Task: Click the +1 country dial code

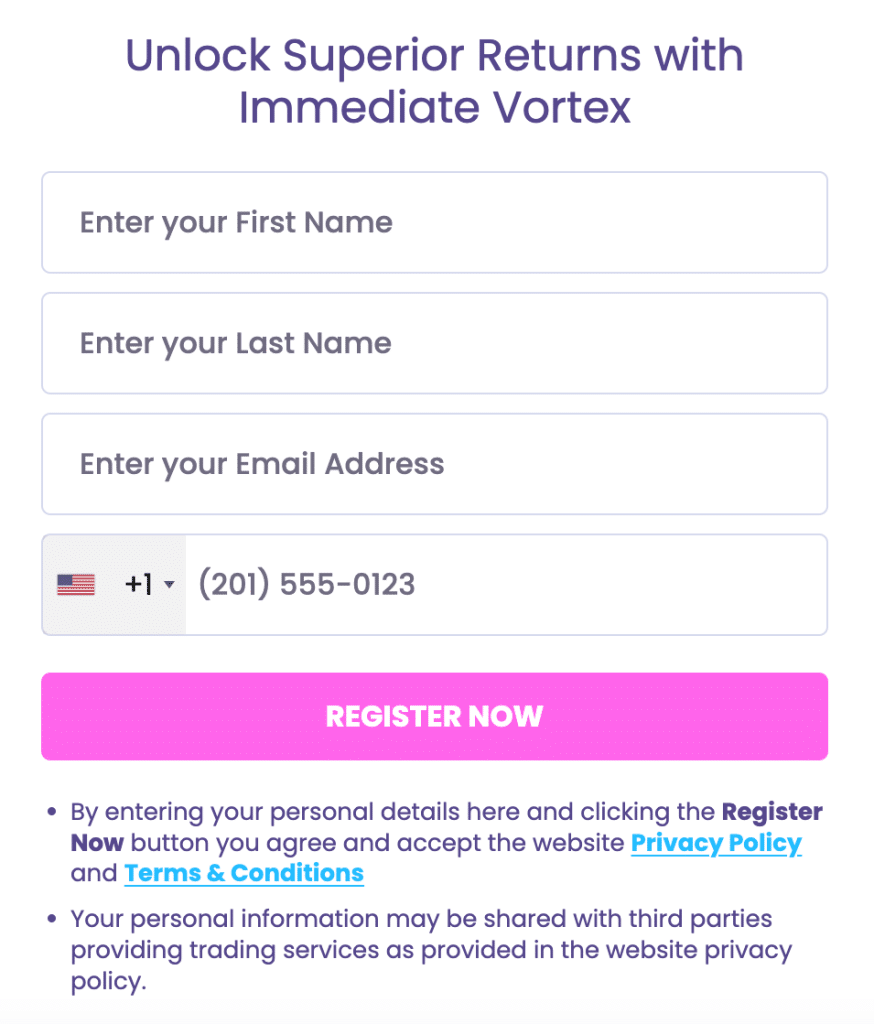Action: [138, 585]
